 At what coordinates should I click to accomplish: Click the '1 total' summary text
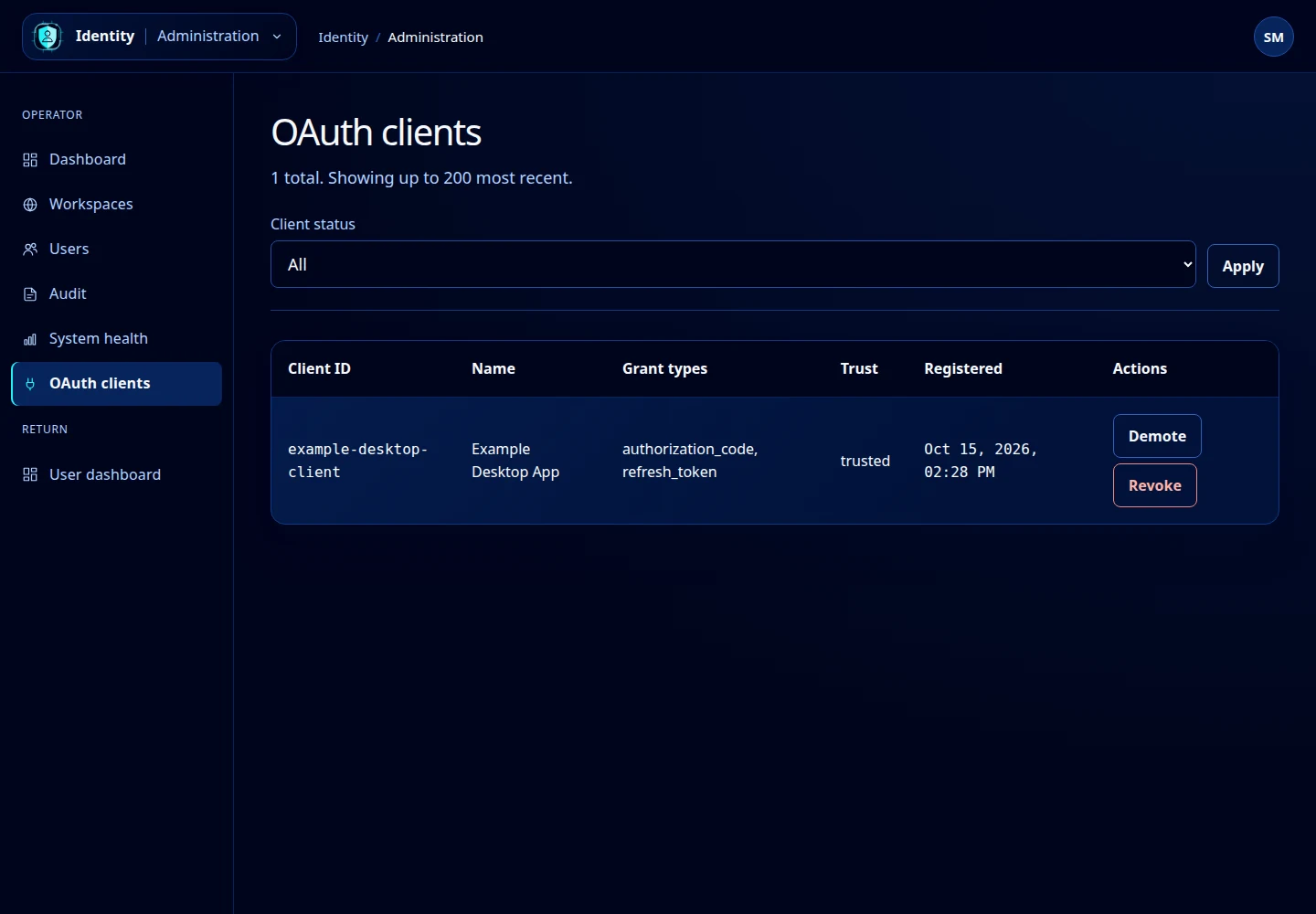point(421,178)
